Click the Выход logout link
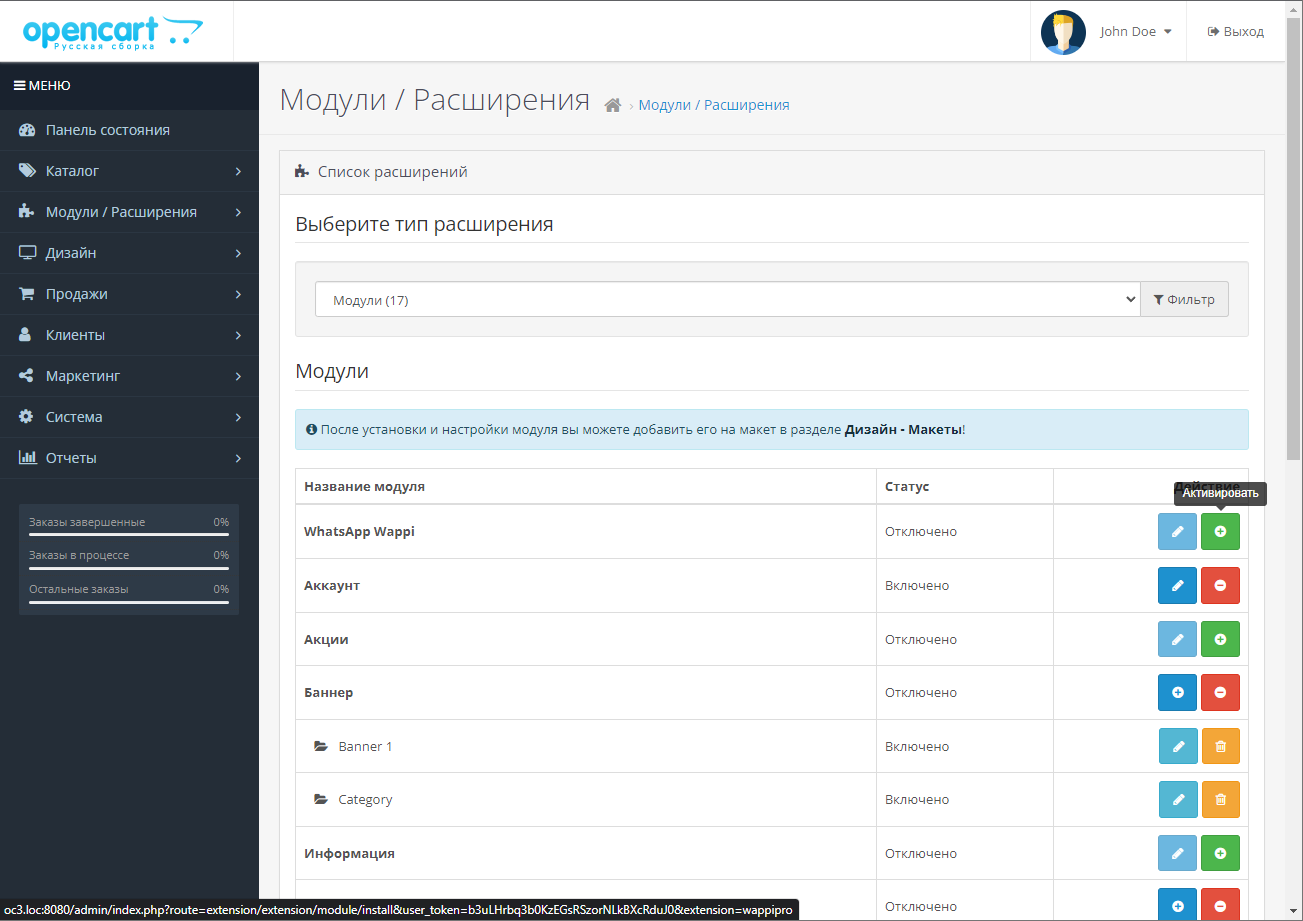Viewport: 1303px width, 921px height. tap(1236, 32)
